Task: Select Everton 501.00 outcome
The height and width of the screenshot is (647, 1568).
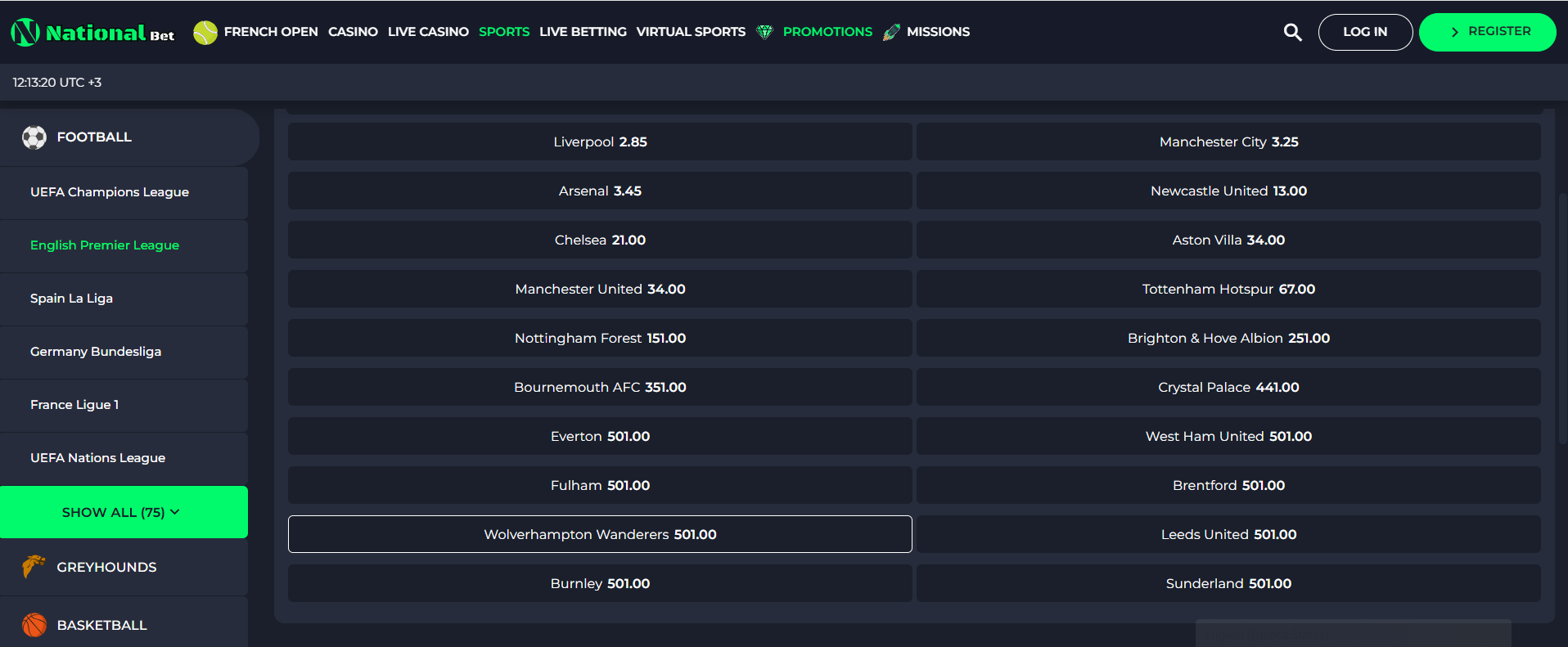Action: point(600,436)
